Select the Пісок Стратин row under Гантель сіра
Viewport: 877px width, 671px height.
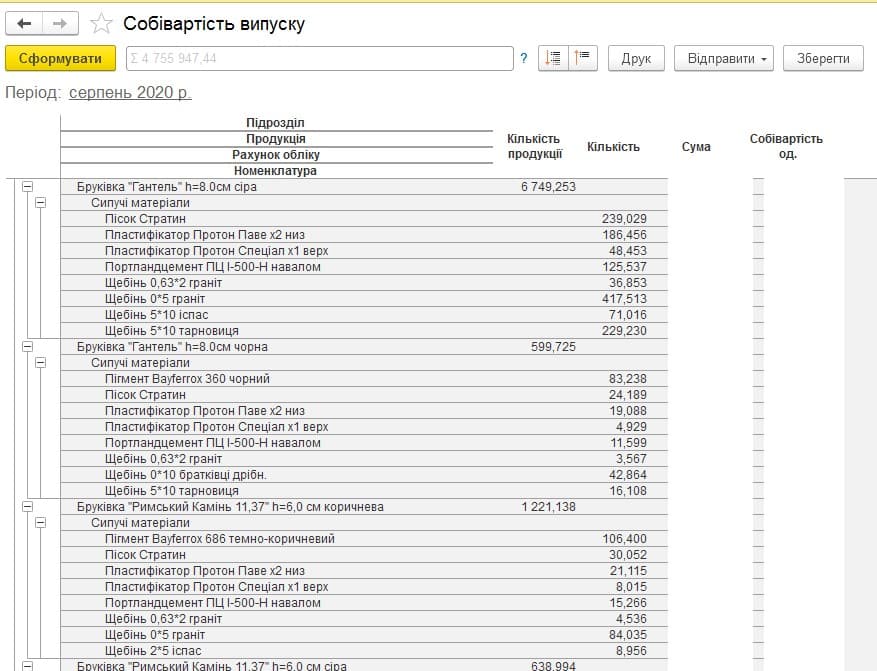tap(364, 219)
